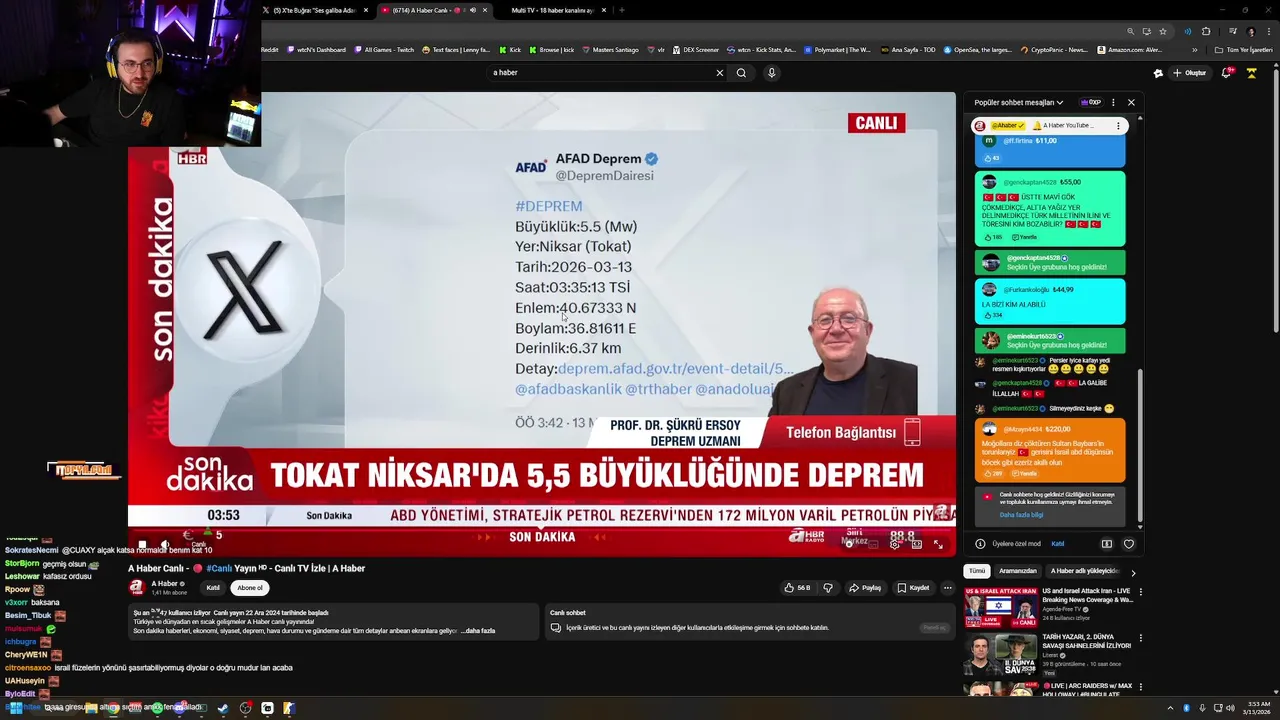Click the Oluştur create button
The image size is (1280, 720).
pyautogui.click(x=1190, y=73)
